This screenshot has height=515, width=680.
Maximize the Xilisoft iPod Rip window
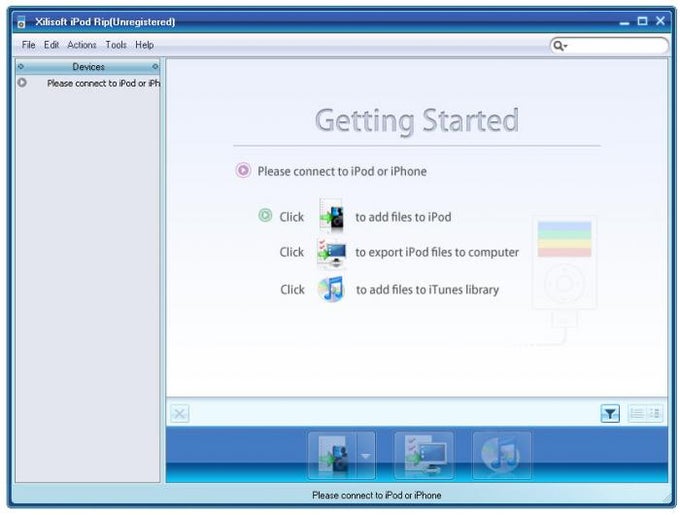(x=642, y=21)
